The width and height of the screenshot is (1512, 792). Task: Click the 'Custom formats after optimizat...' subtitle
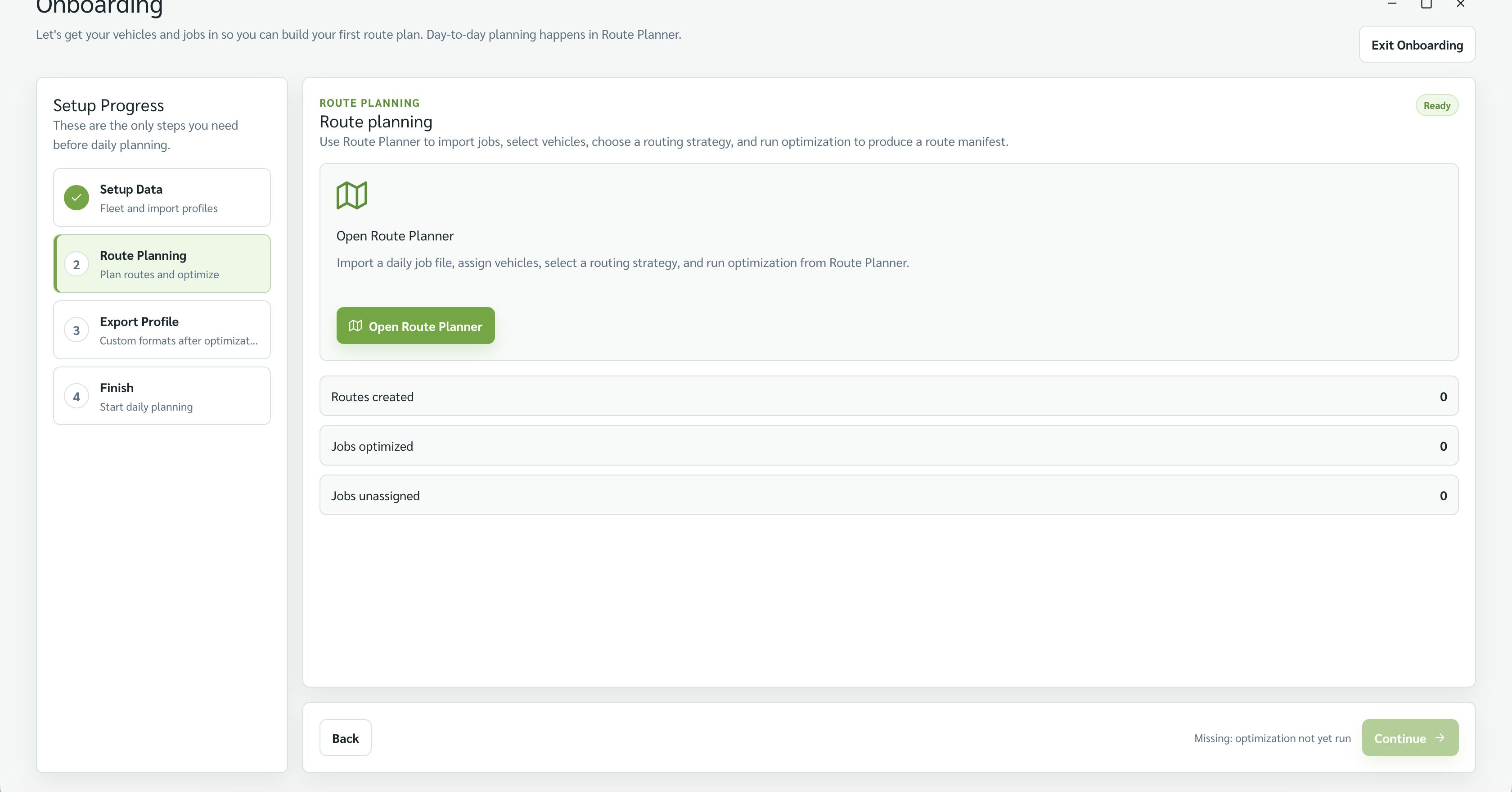pyautogui.click(x=179, y=341)
